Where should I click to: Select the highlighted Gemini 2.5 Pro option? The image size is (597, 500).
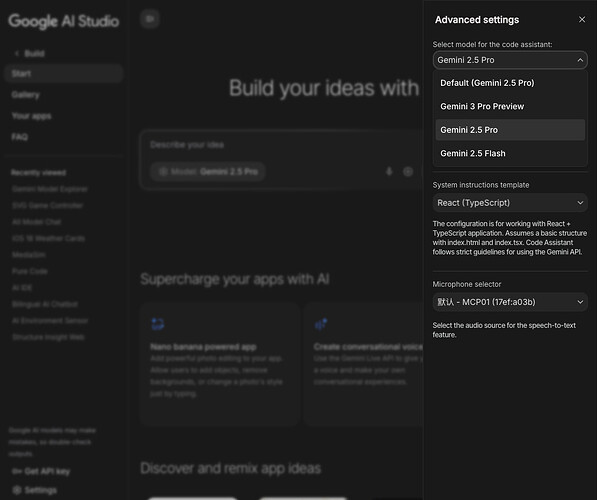click(x=510, y=130)
